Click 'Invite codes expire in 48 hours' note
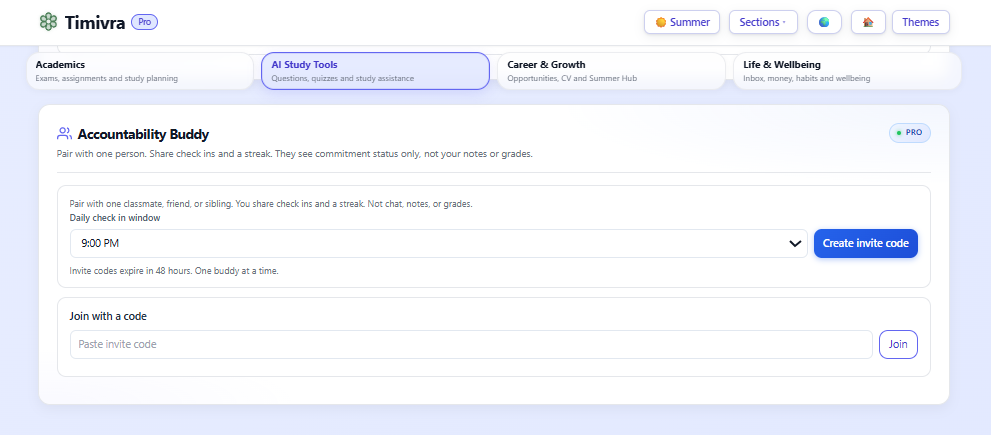 174,271
